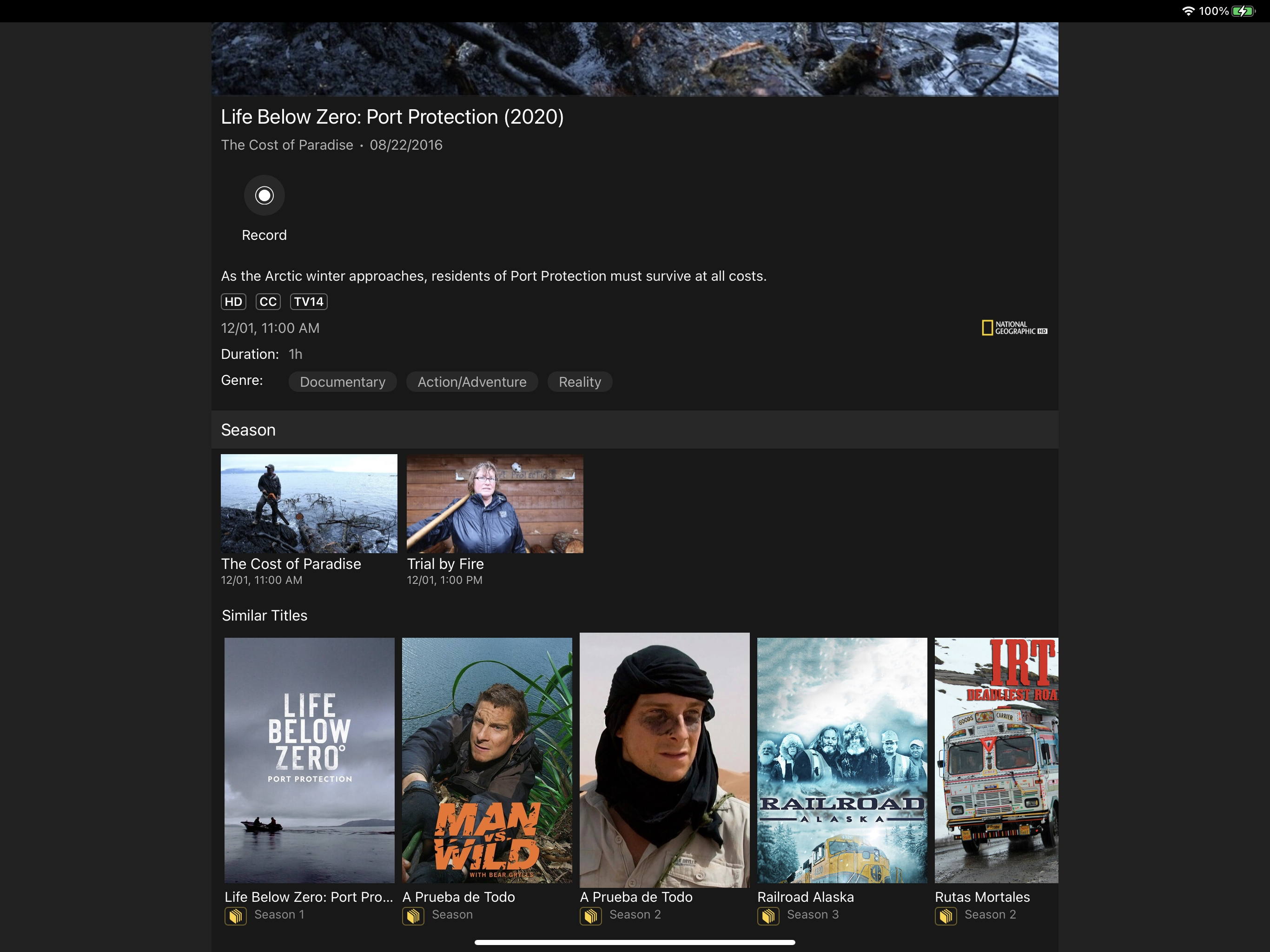Click season icon under Life Below Zero
This screenshot has width=1270, height=952.
tap(235, 916)
